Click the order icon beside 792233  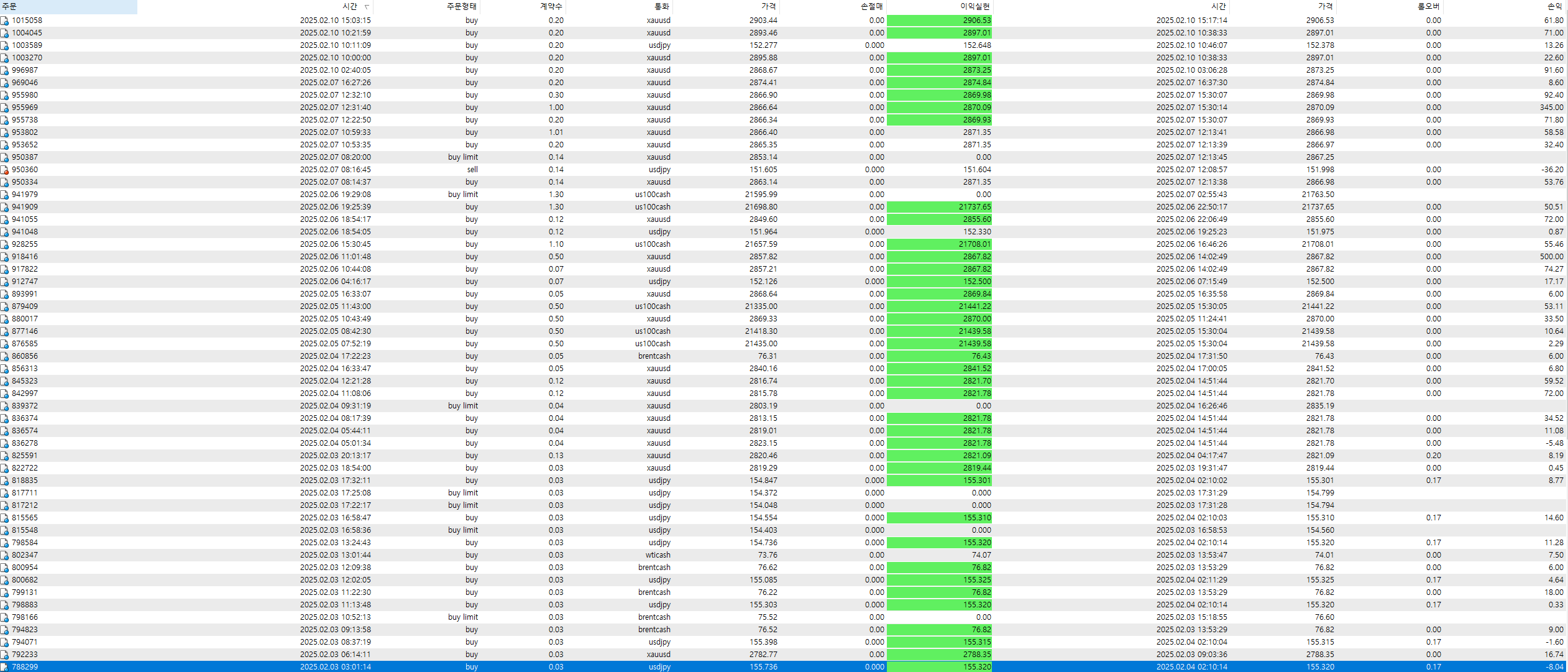coord(4,655)
